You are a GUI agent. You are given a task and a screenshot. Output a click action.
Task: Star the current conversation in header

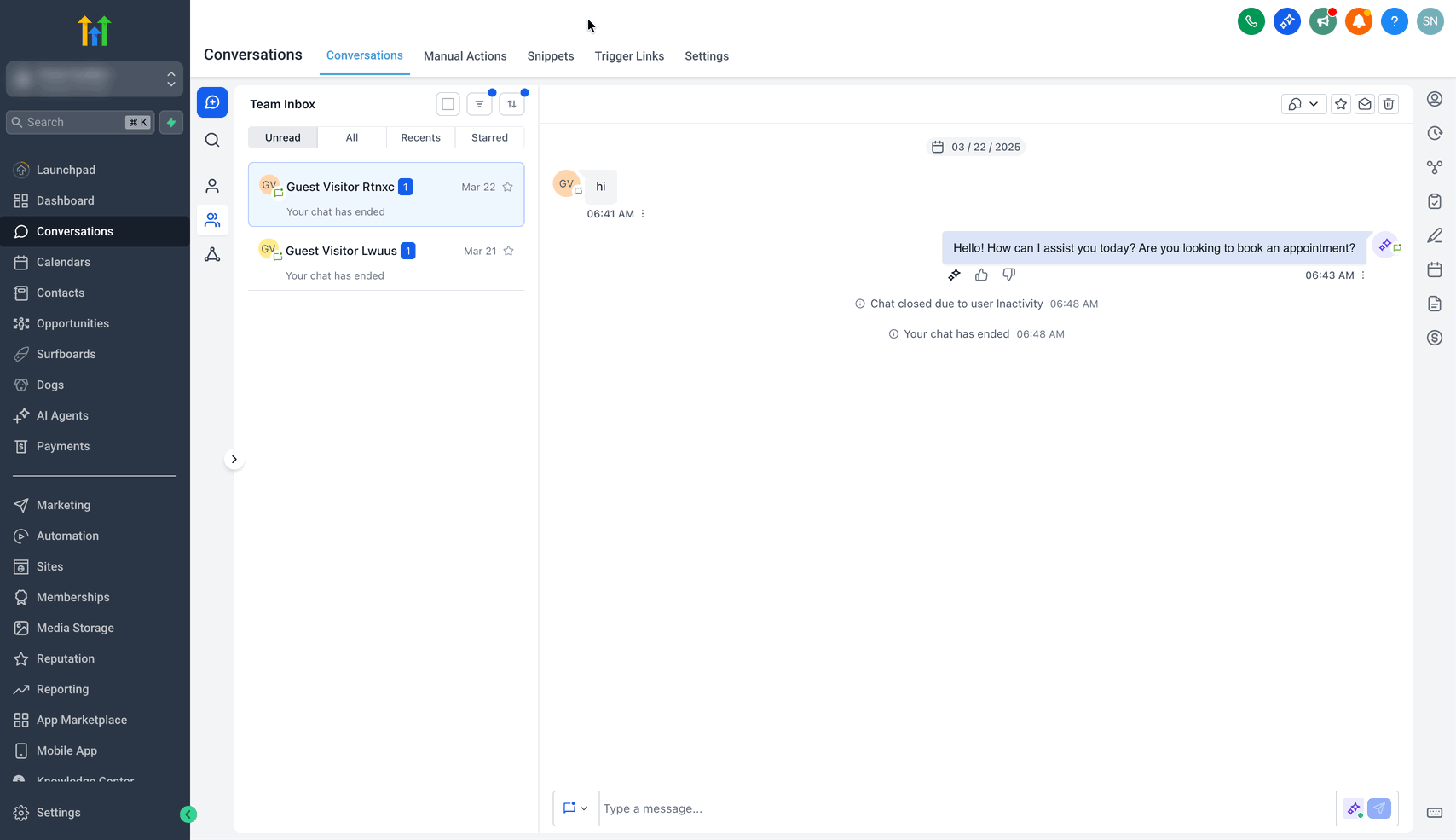(1341, 104)
